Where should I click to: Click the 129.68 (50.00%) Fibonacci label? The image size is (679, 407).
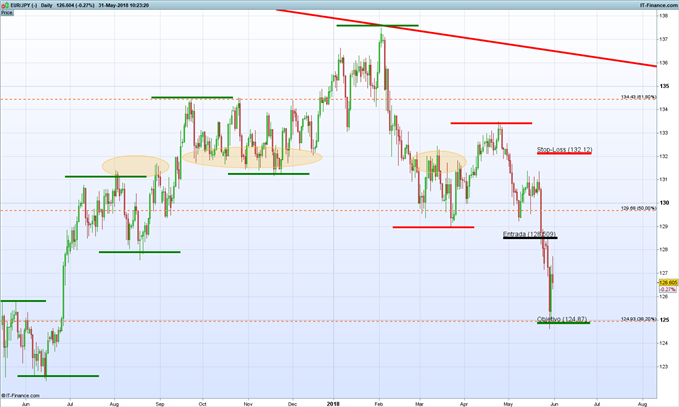(638, 208)
